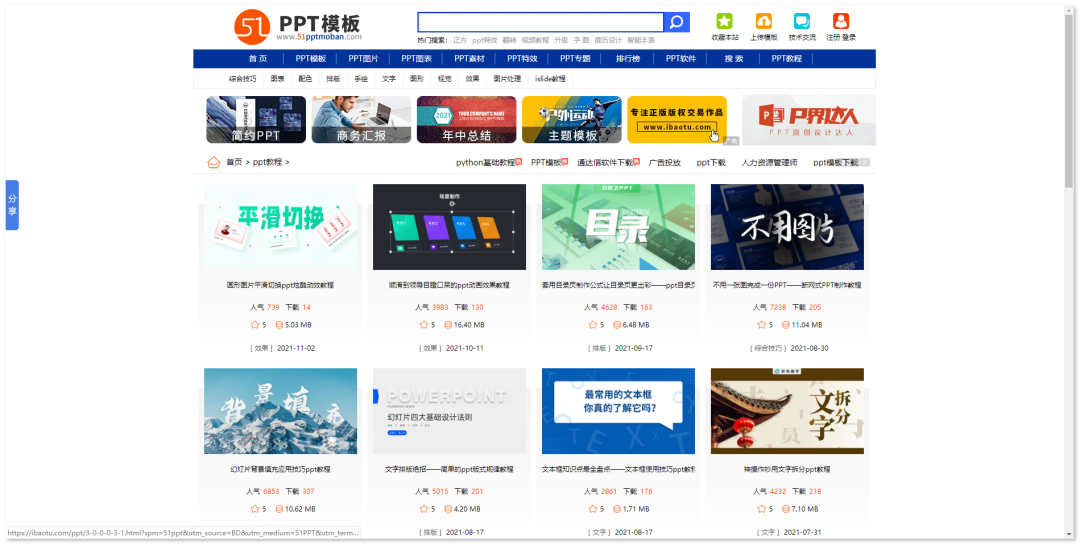Click the file size icon beside 16.40 MB
Screen dimensions: 1080x545
click(x=448, y=325)
